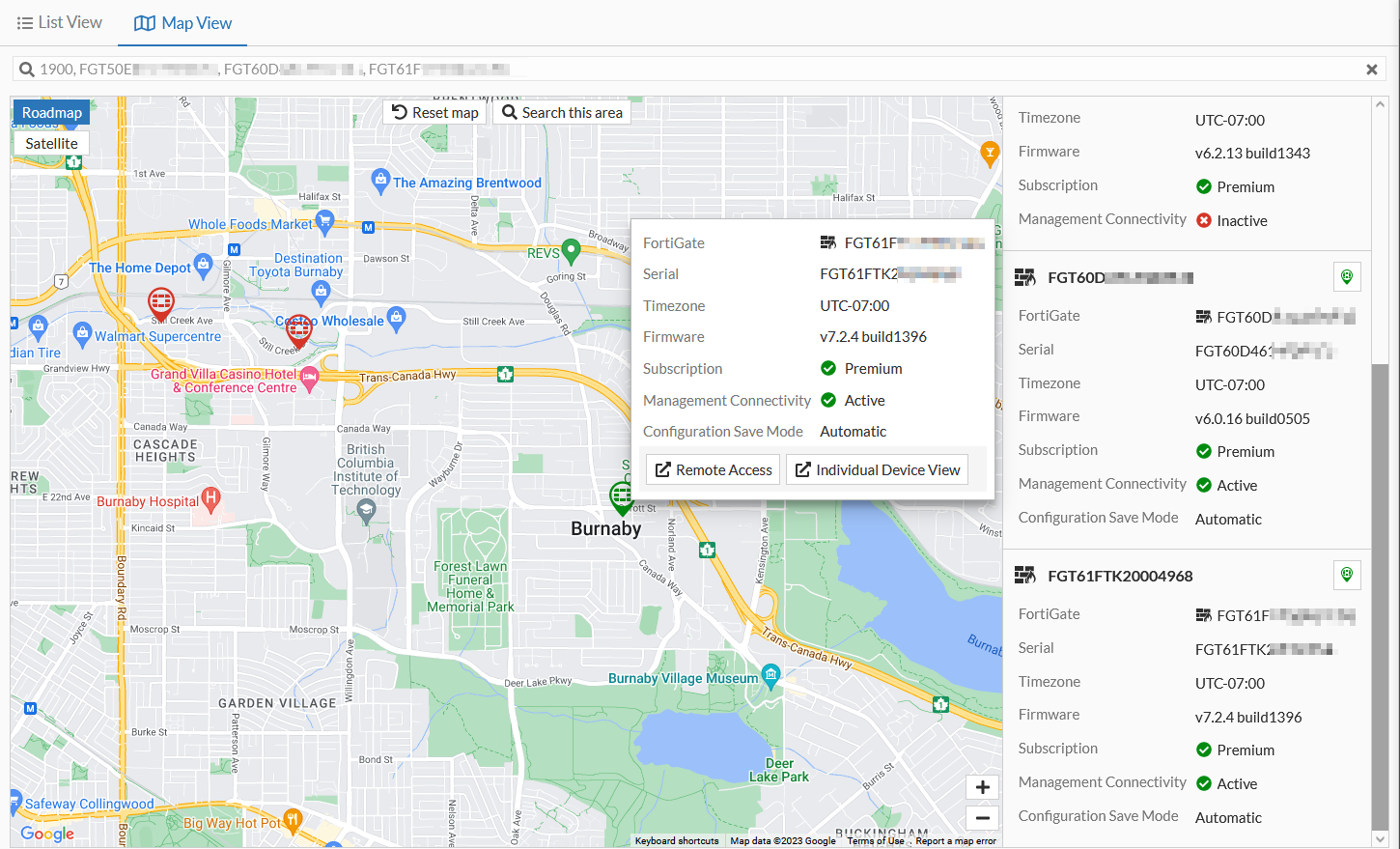Click the Burnaby Hospital H marker
Screen dimensions: 1400x849
(210, 499)
